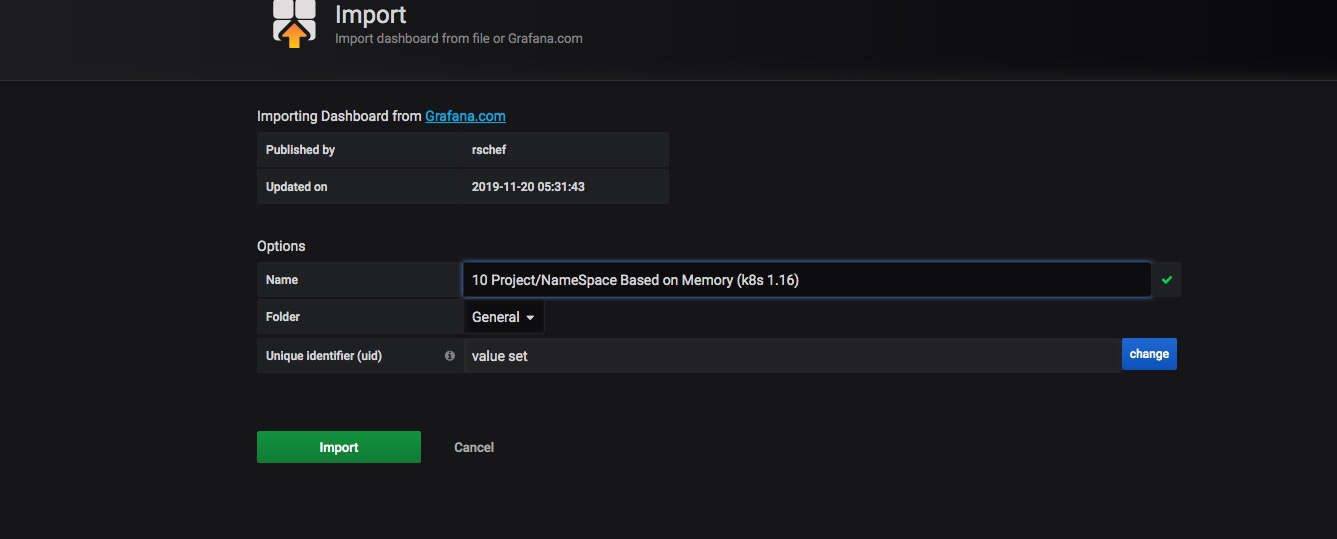This screenshot has width=1337, height=539.
Task: Click the 'Options' section heading
Action: (x=281, y=246)
